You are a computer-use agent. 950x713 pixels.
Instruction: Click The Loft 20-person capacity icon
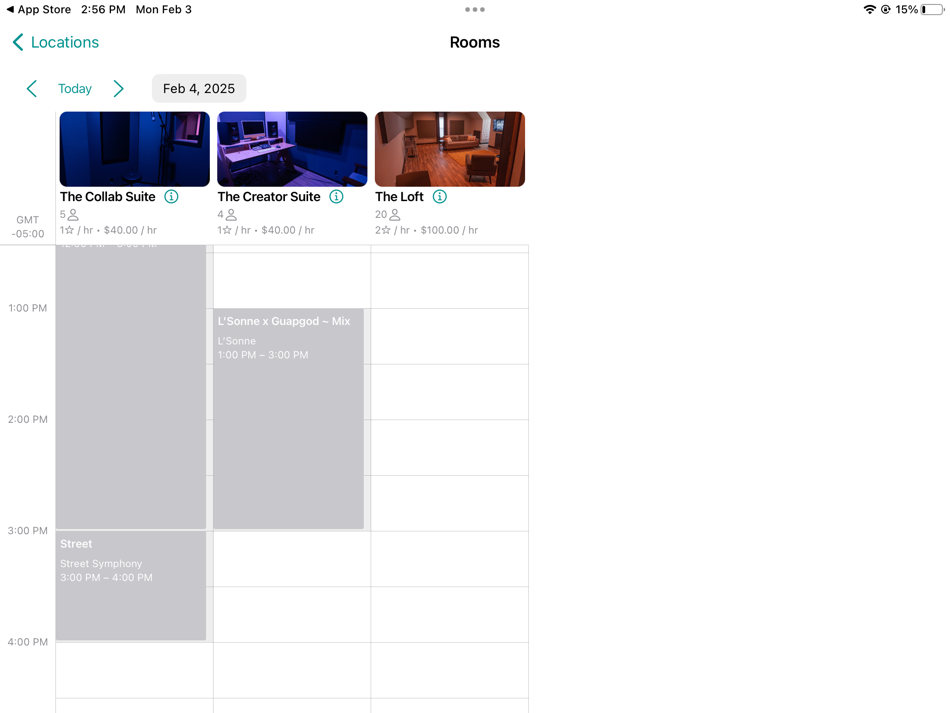[x=394, y=214]
